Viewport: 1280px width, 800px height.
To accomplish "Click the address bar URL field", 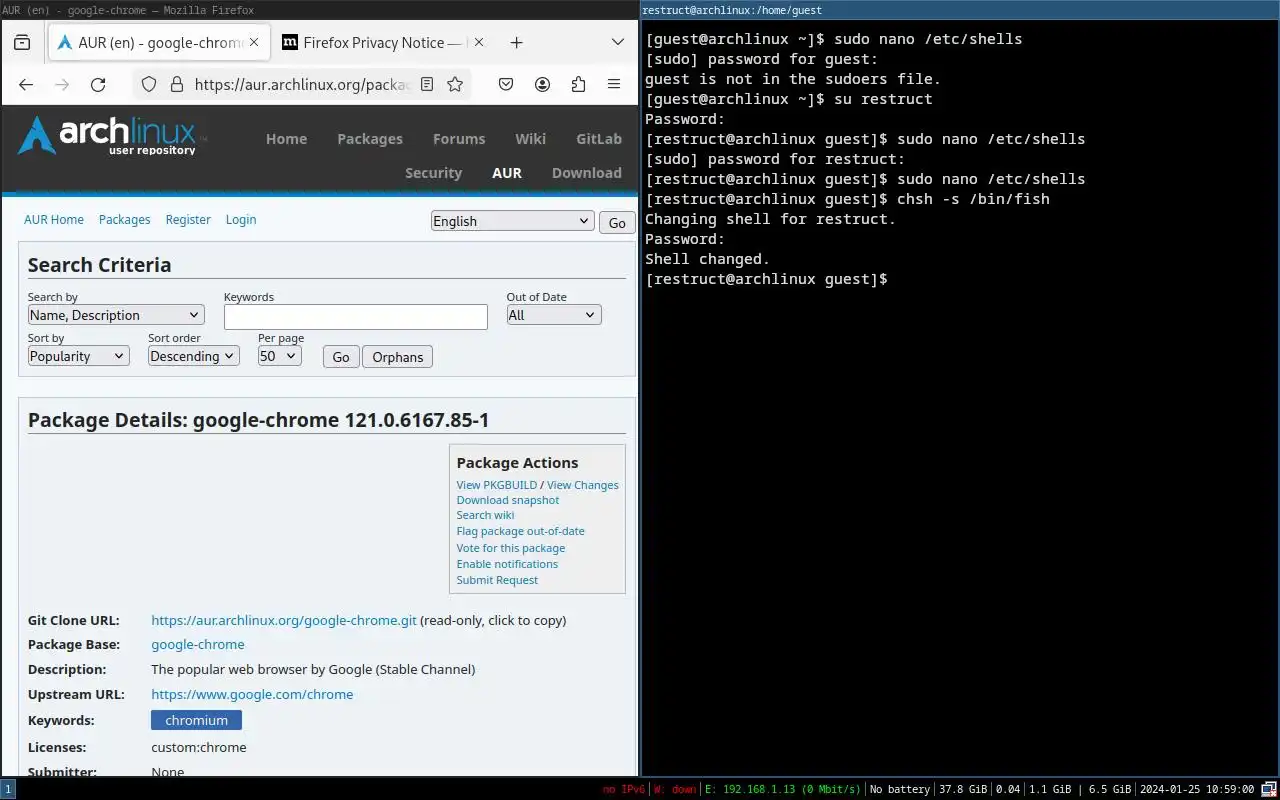I will point(302,85).
